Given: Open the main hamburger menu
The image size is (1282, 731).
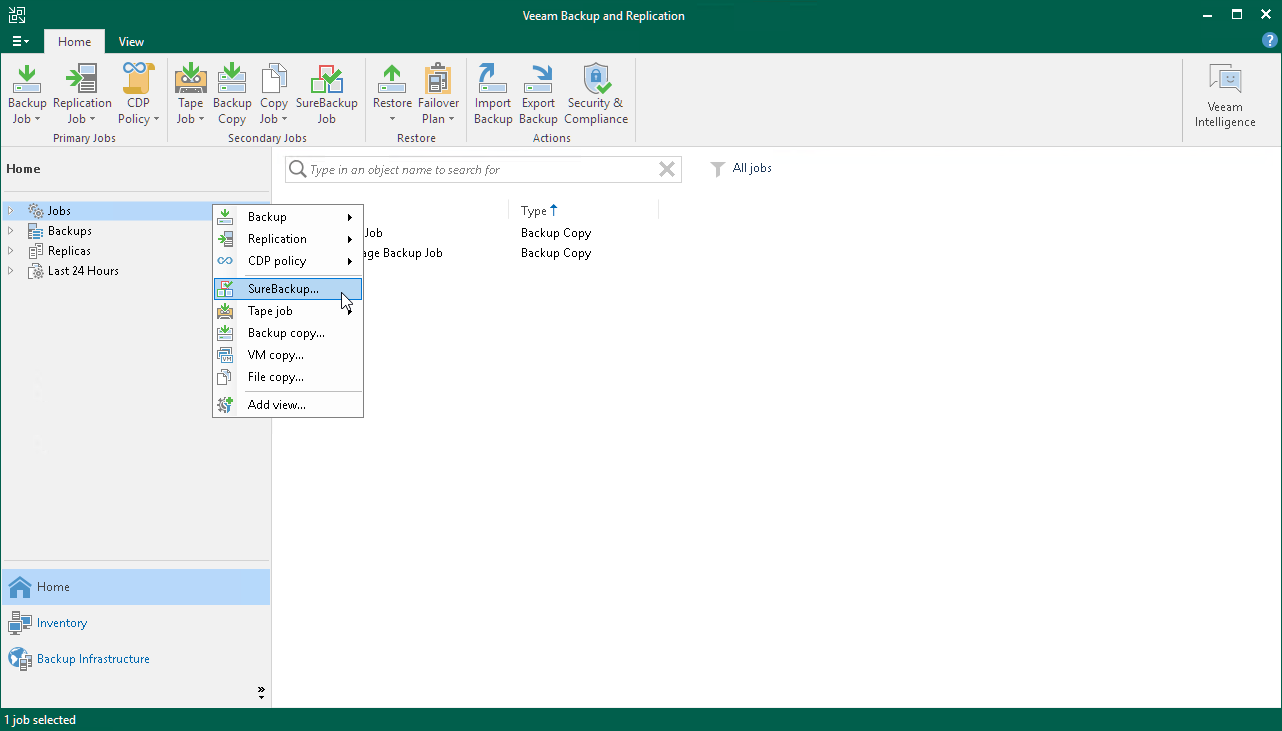Looking at the screenshot, I should pos(20,41).
